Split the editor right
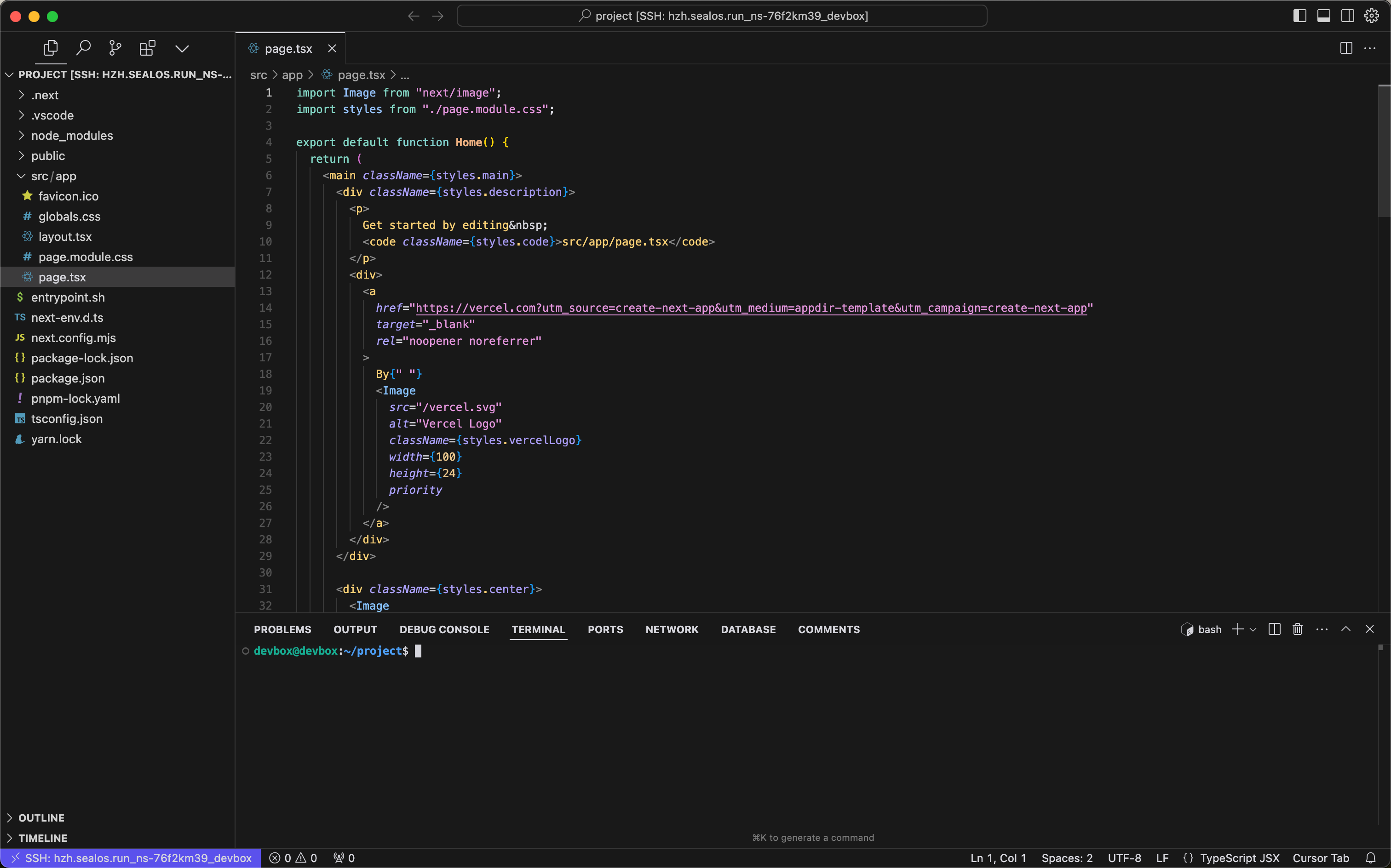The height and width of the screenshot is (868, 1391). coord(1345,48)
